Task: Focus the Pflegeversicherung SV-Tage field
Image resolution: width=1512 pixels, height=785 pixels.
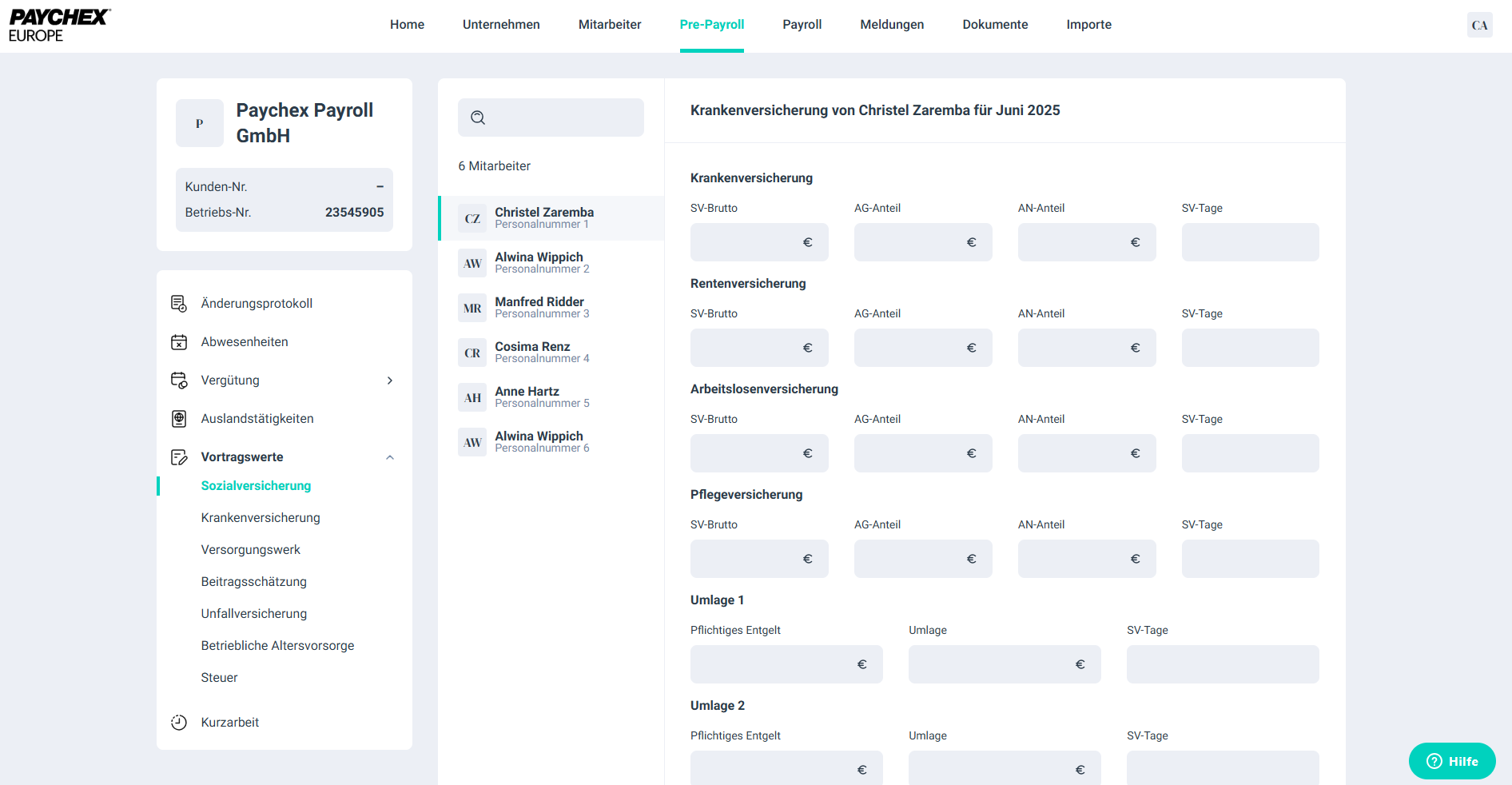Action: [1250, 559]
